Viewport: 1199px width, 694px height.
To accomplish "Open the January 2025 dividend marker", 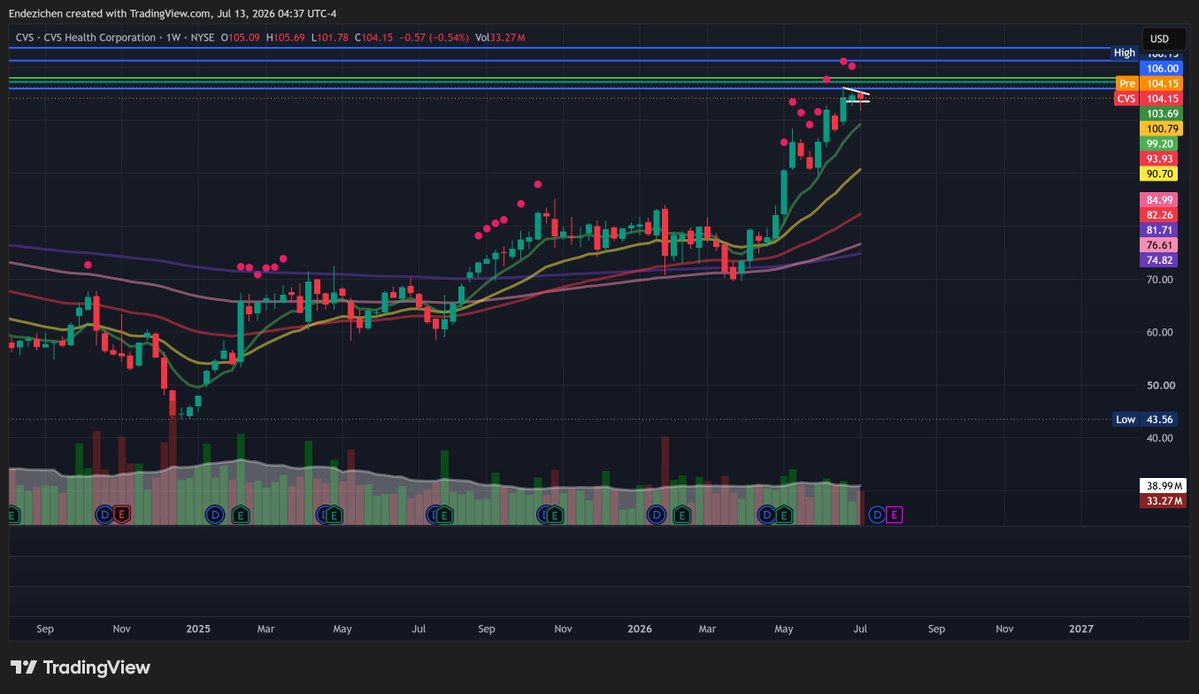I will coord(215,514).
